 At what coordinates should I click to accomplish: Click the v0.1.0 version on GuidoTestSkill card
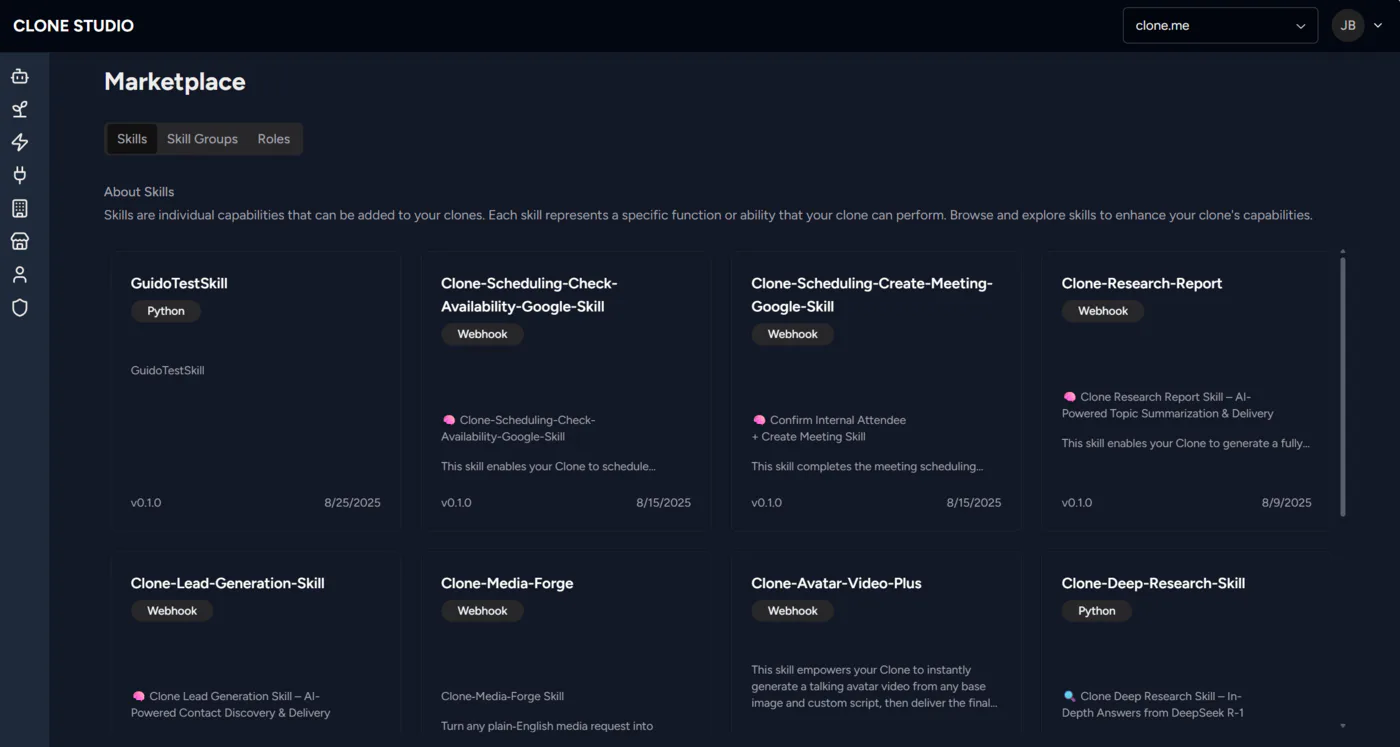pyautogui.click(x=146, y=503)
